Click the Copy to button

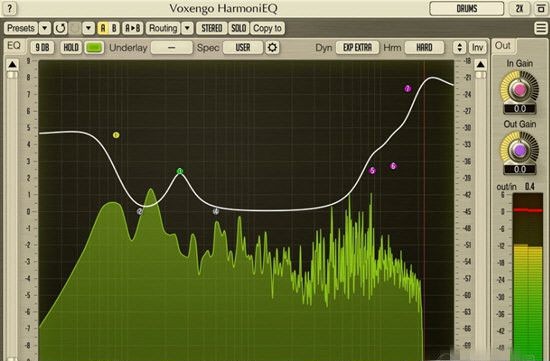pos(267,28)
